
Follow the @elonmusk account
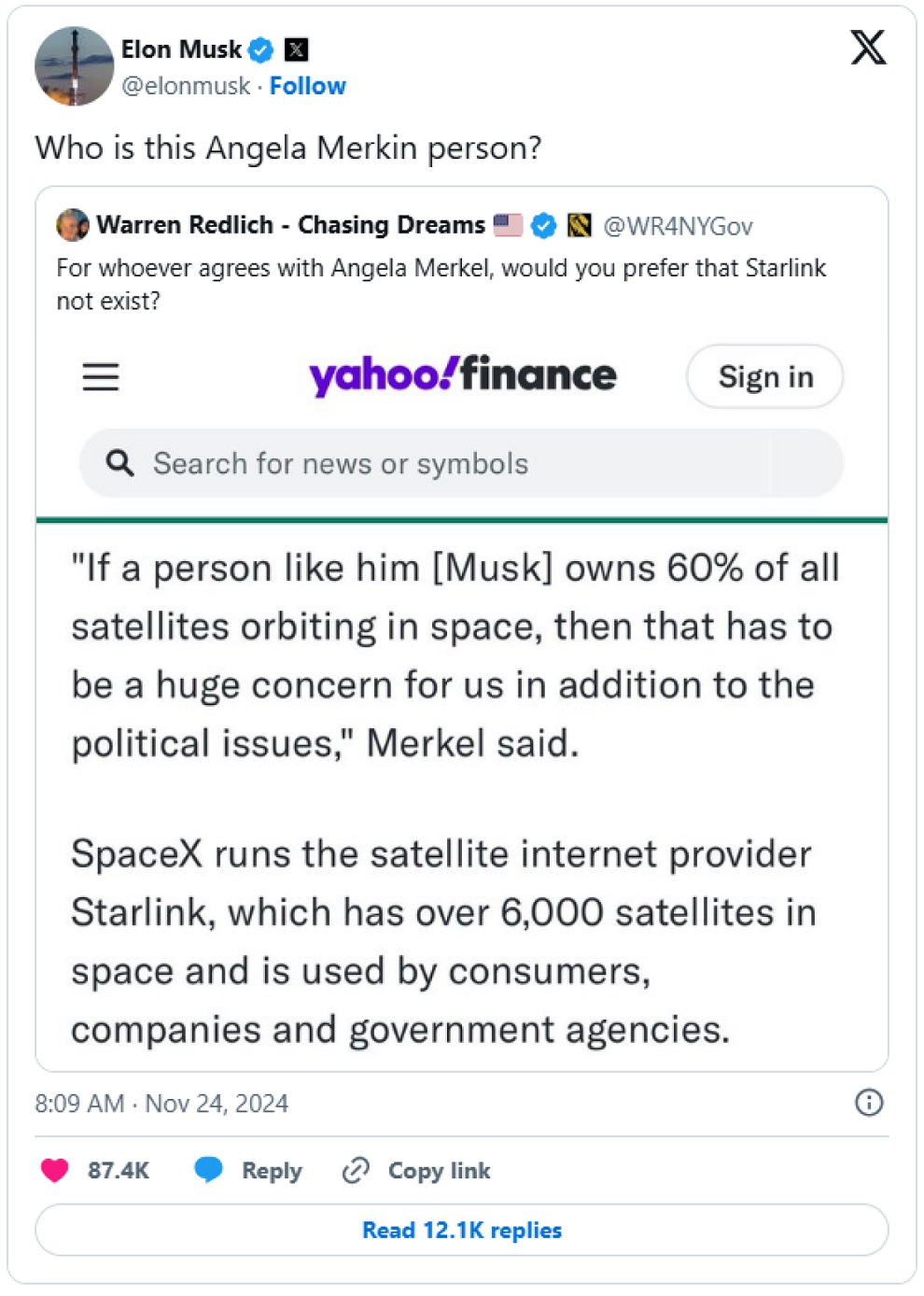pos(307,86)
